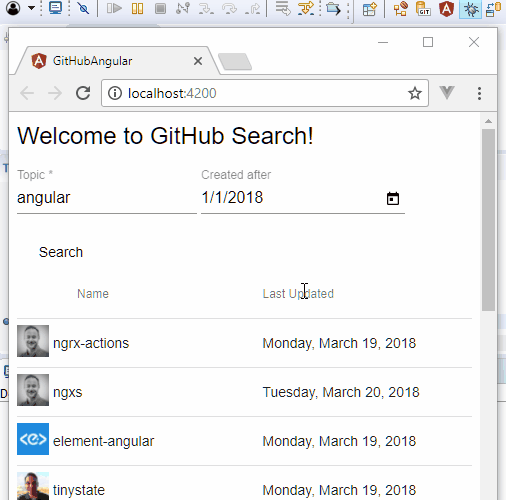This screenshot has width=506, height=500.
Task: Click the monitor console icon in the toolbar
Action: point(55,8)
